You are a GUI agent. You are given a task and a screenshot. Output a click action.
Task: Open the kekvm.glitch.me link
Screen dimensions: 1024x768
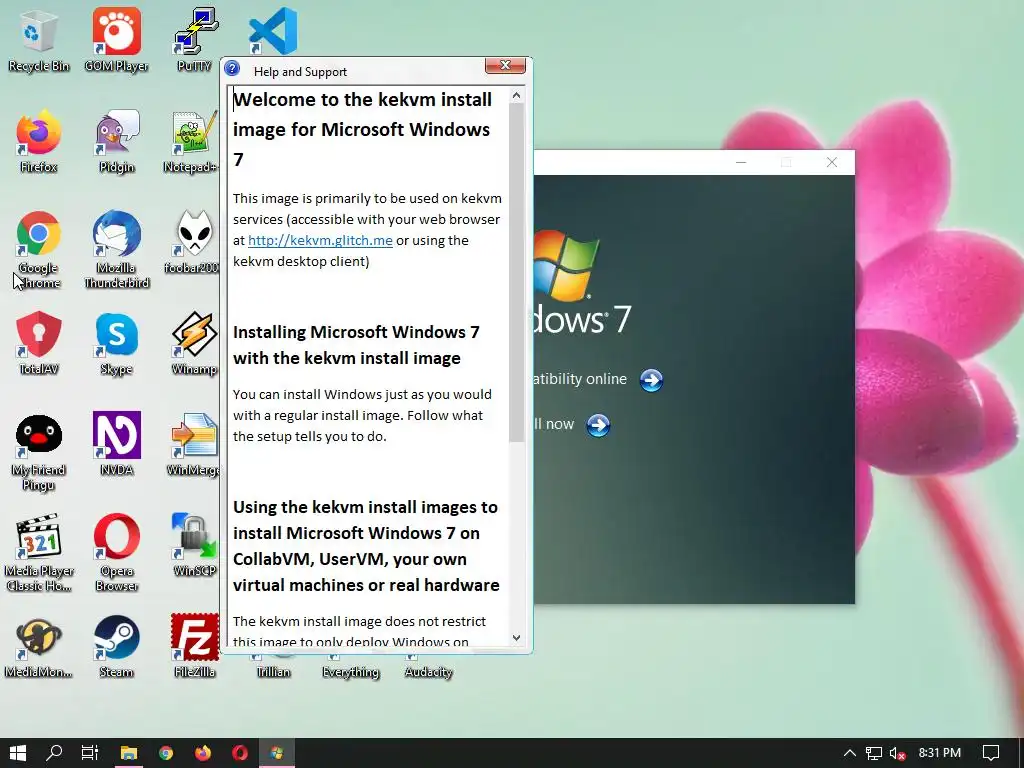click(320, 240)
